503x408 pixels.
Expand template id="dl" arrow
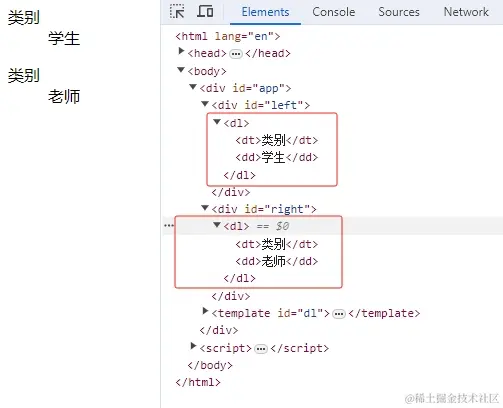(205, 311)
